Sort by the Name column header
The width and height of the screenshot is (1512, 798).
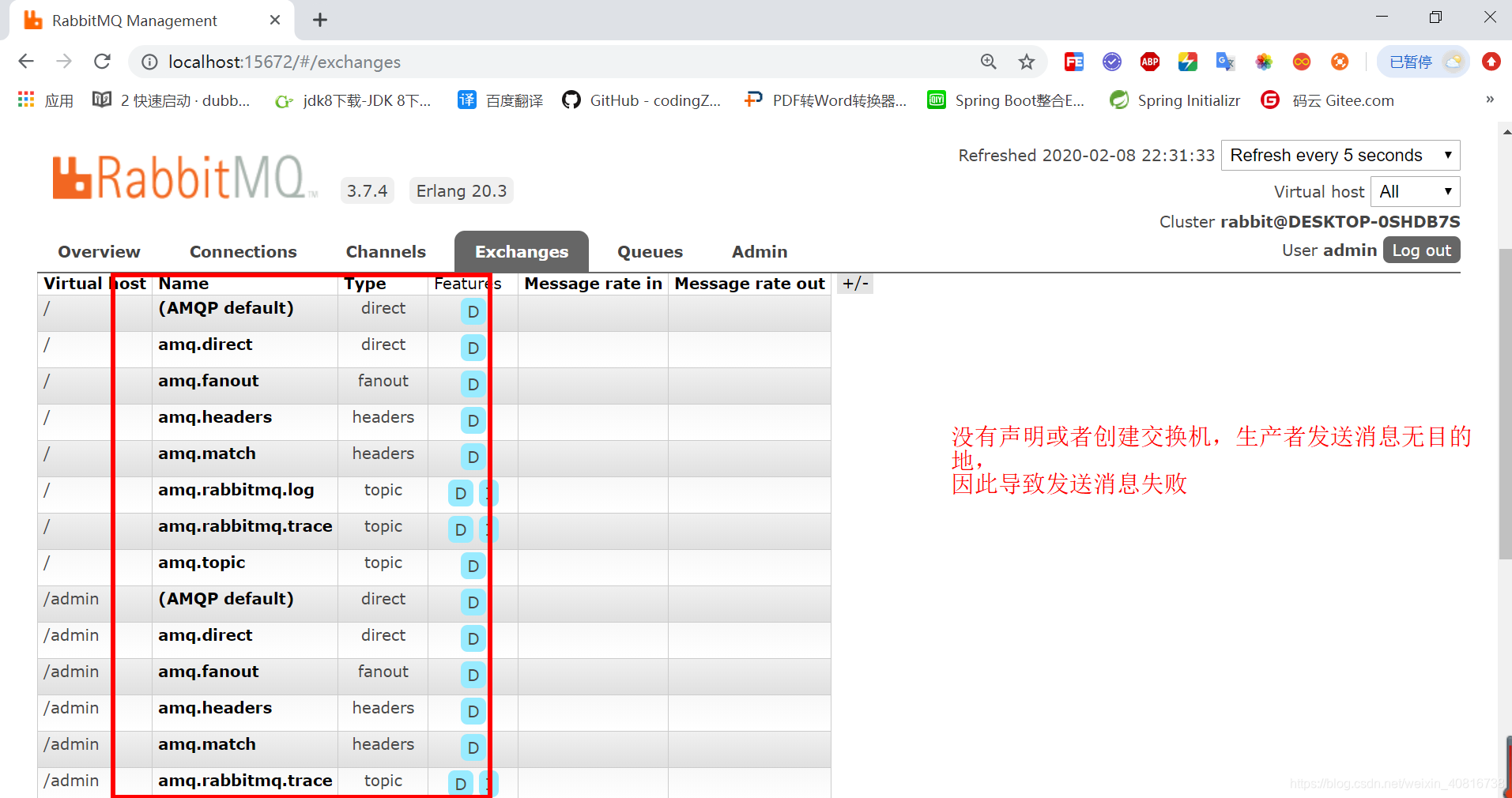tap(183, 284)
